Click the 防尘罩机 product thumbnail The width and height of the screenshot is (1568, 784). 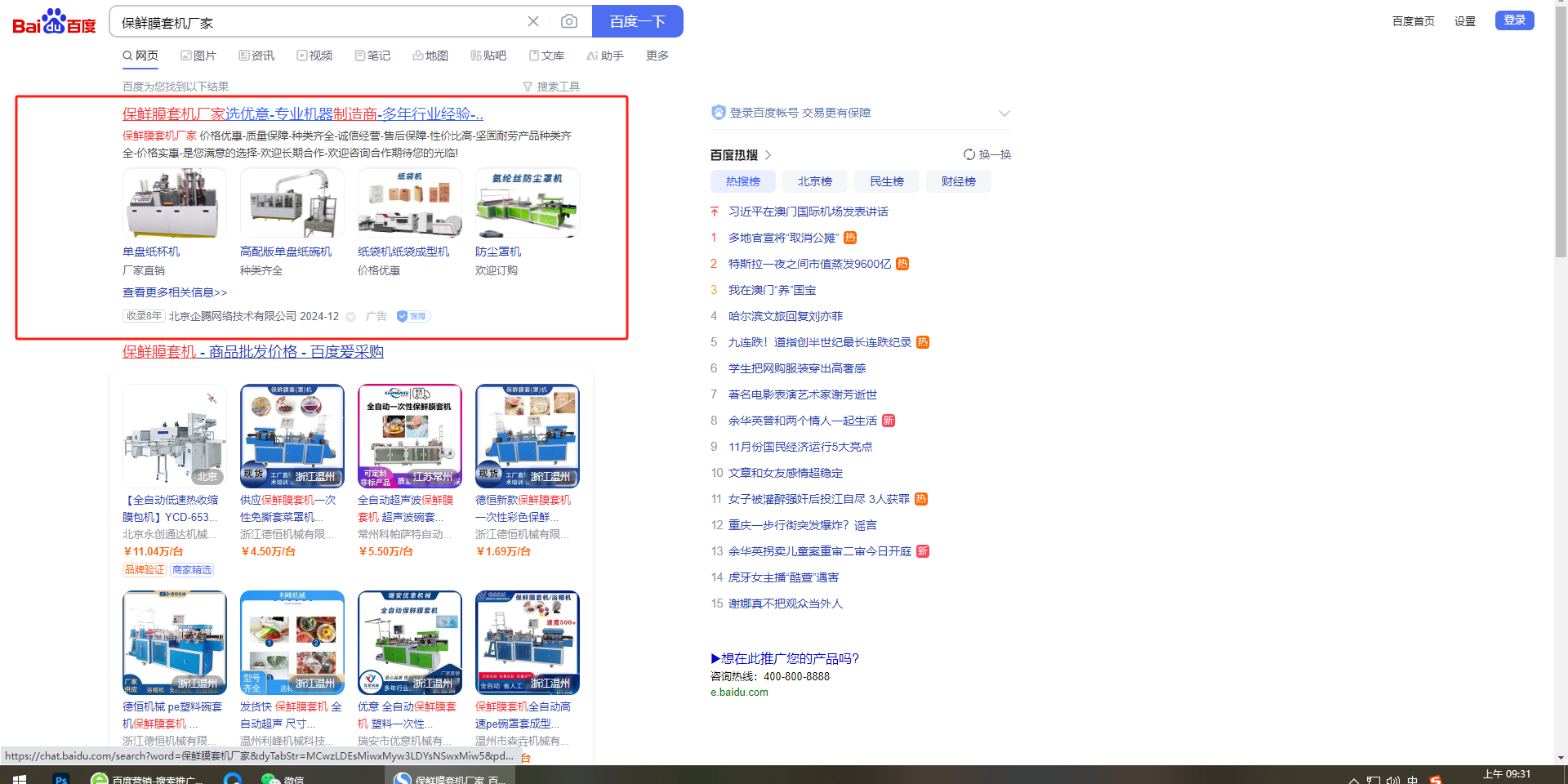pyautogui.click(x=527, y=203)
